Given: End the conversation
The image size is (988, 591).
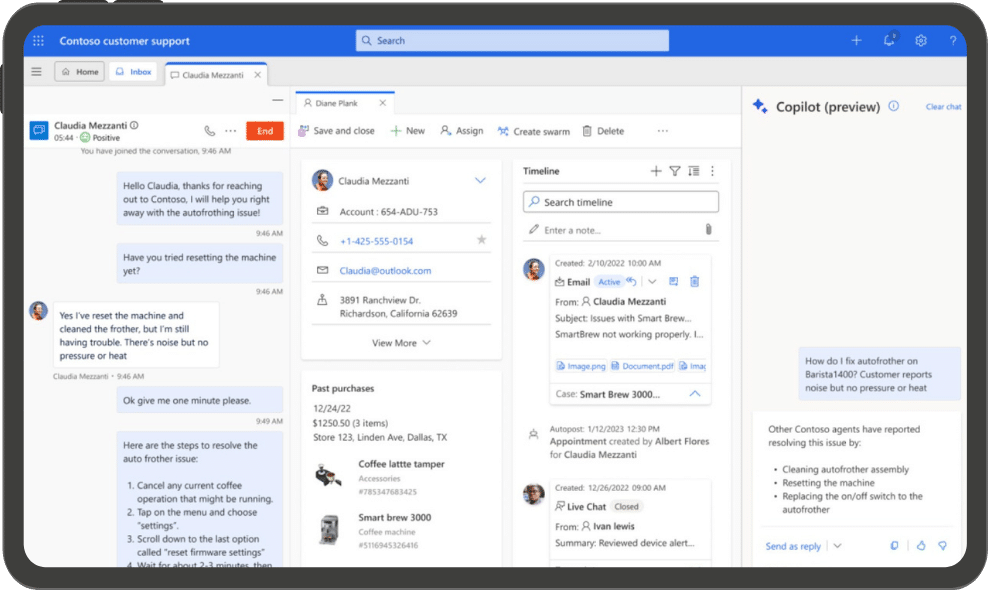Looking at the screenshot, I should click(265, 131).
